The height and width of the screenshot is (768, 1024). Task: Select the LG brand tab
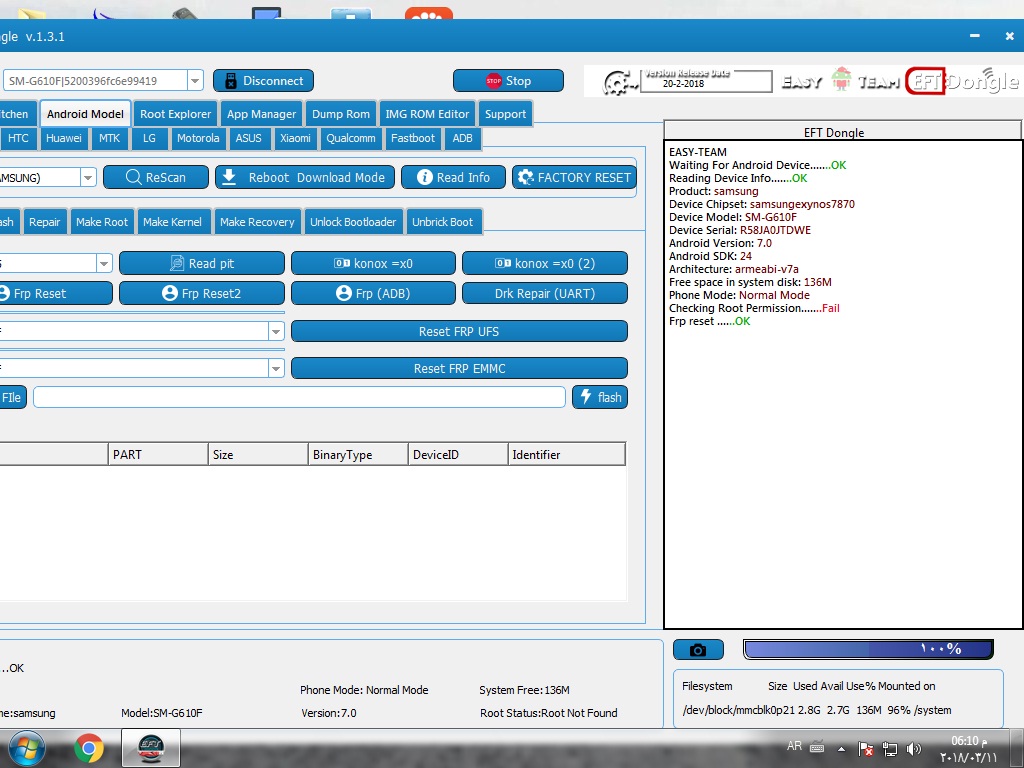click(149, 138)
